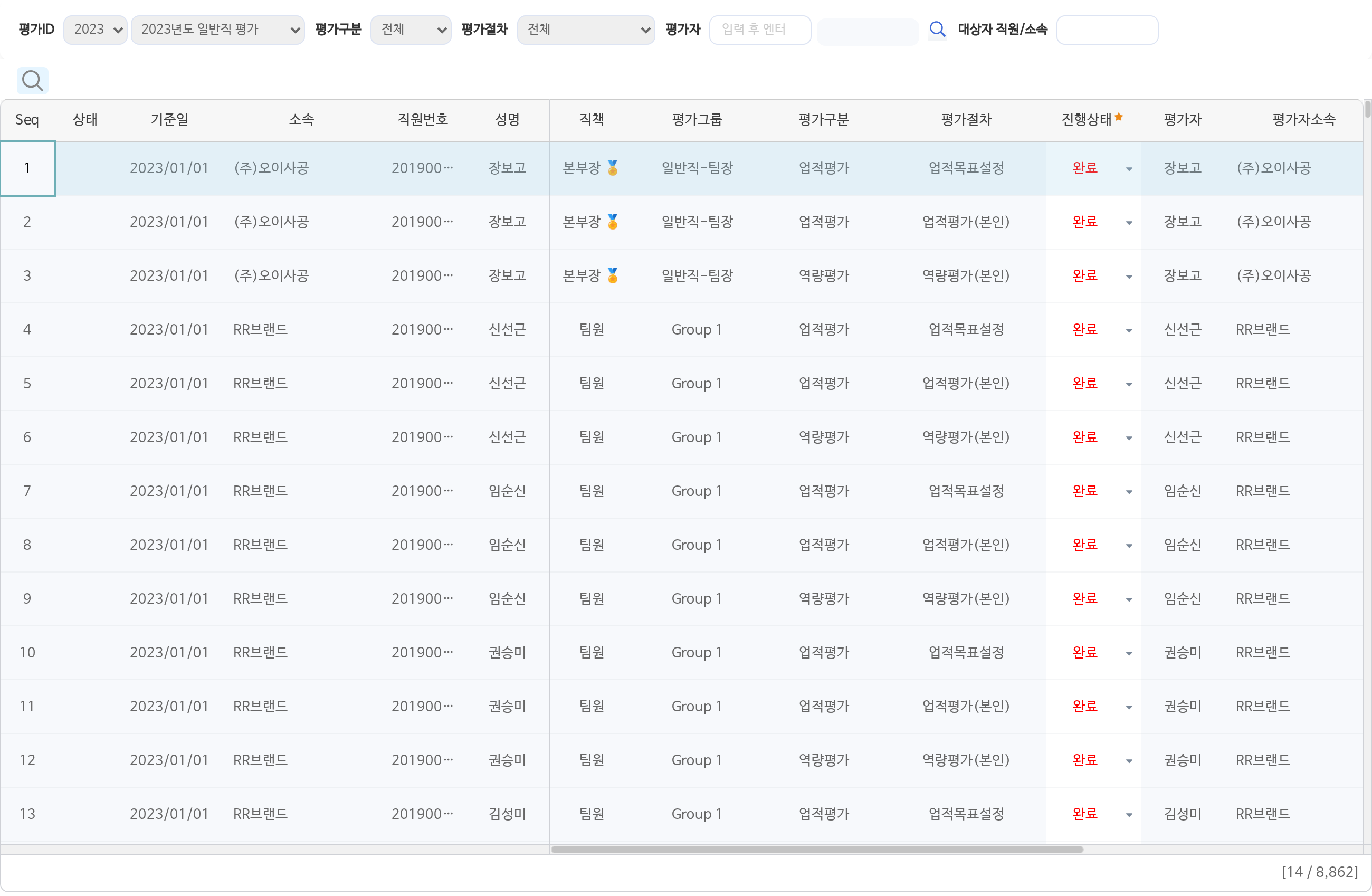Click the medal icon in row 1 직책
The width and height of the screenshot is (1372, 896).
point(613,168)
